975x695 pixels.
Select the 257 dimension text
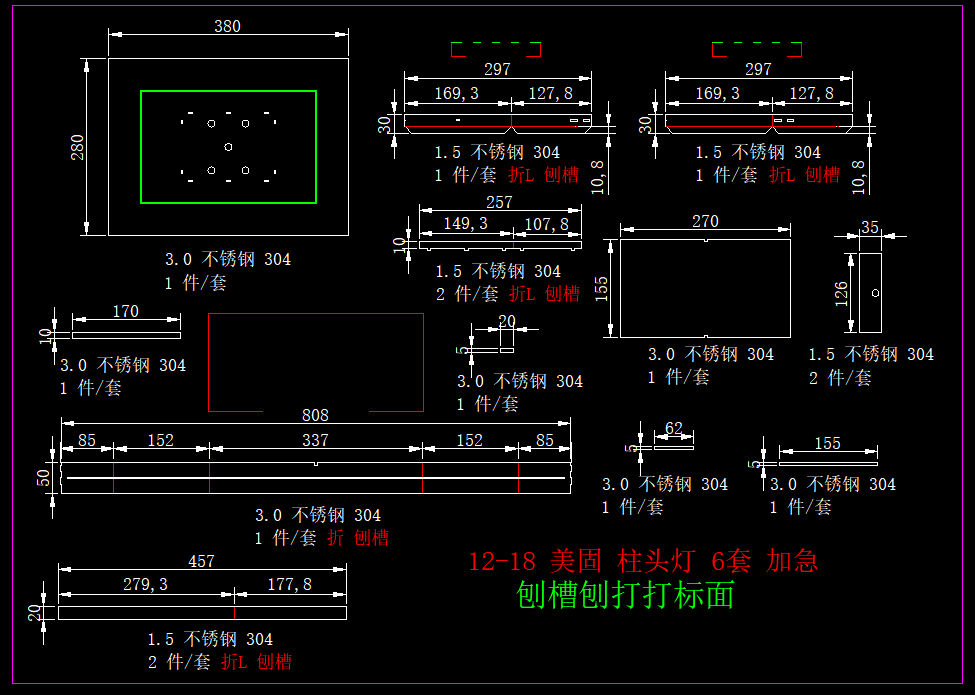(x=499, y=203)
